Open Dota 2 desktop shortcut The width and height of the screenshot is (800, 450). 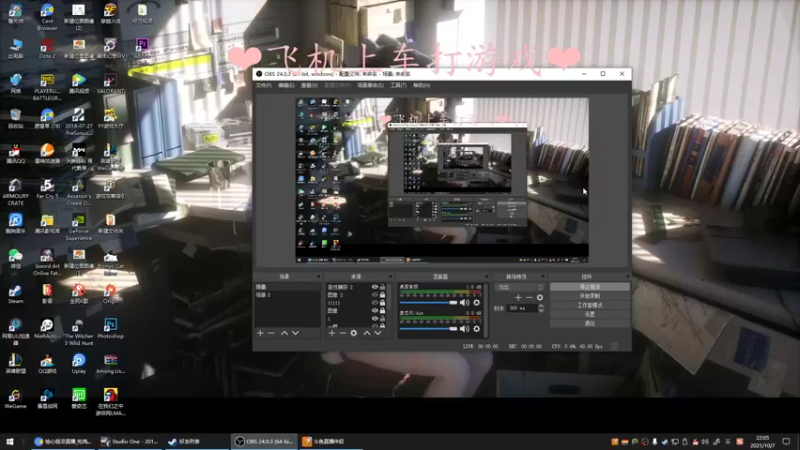(47, 48)
